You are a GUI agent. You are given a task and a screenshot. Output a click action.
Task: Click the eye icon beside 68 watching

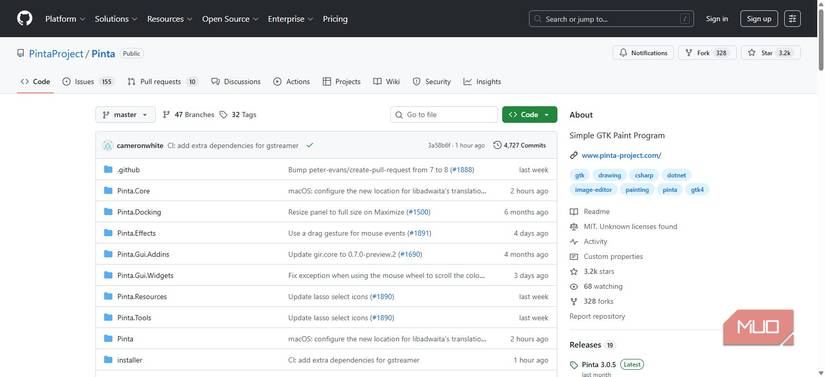pos(574,287)
